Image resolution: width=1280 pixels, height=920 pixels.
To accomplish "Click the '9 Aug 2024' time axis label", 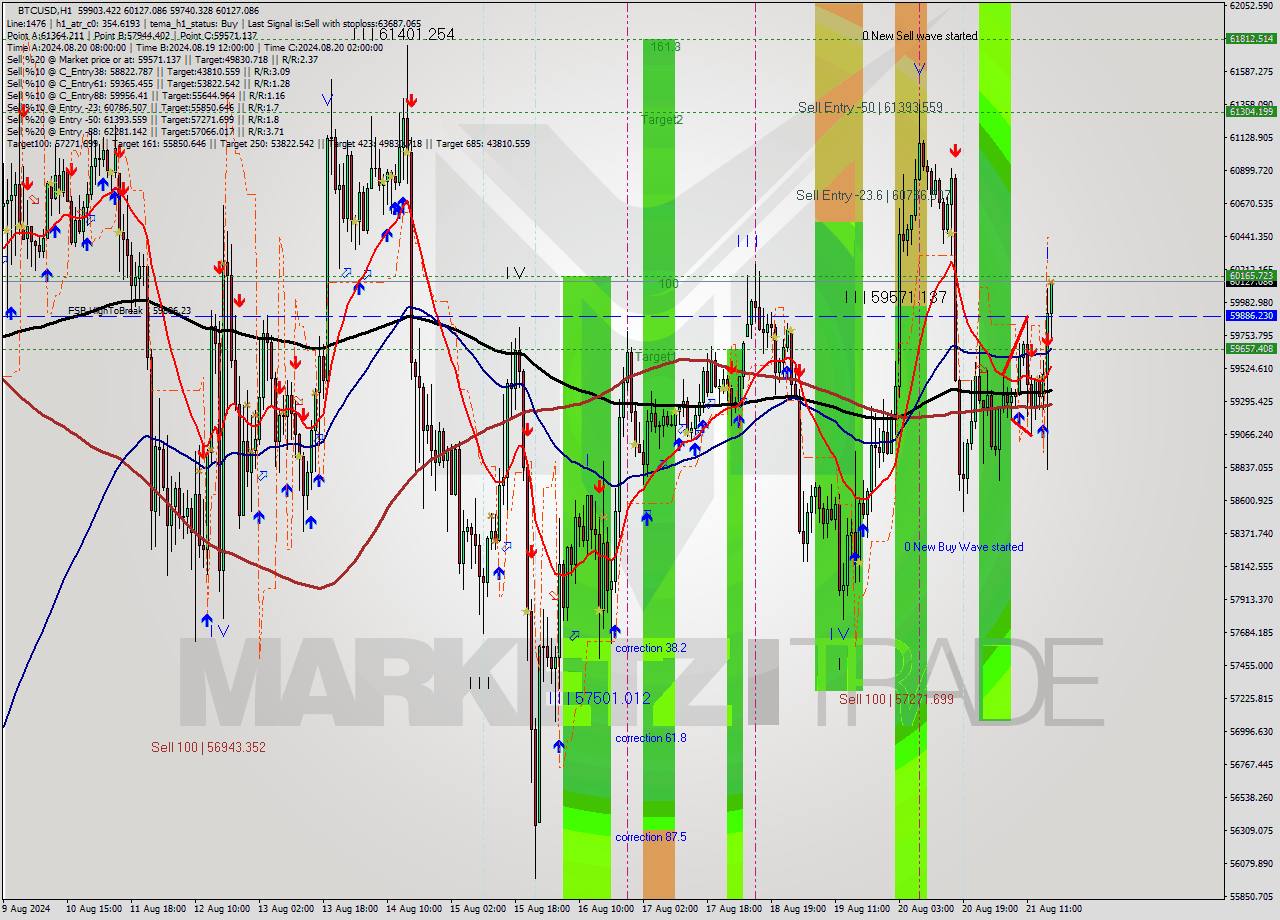I will [x=26, y=910].
